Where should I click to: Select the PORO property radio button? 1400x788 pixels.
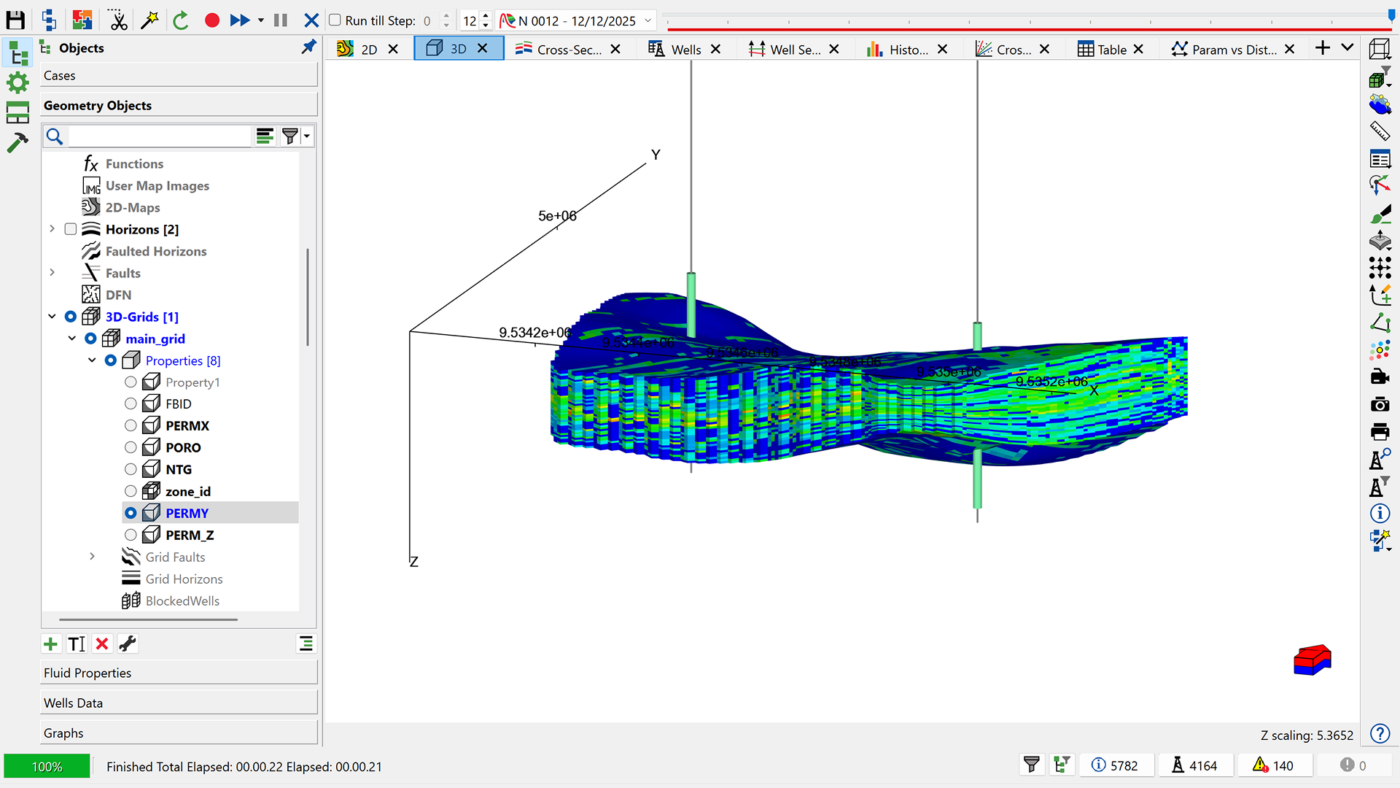tap(131, 448)
